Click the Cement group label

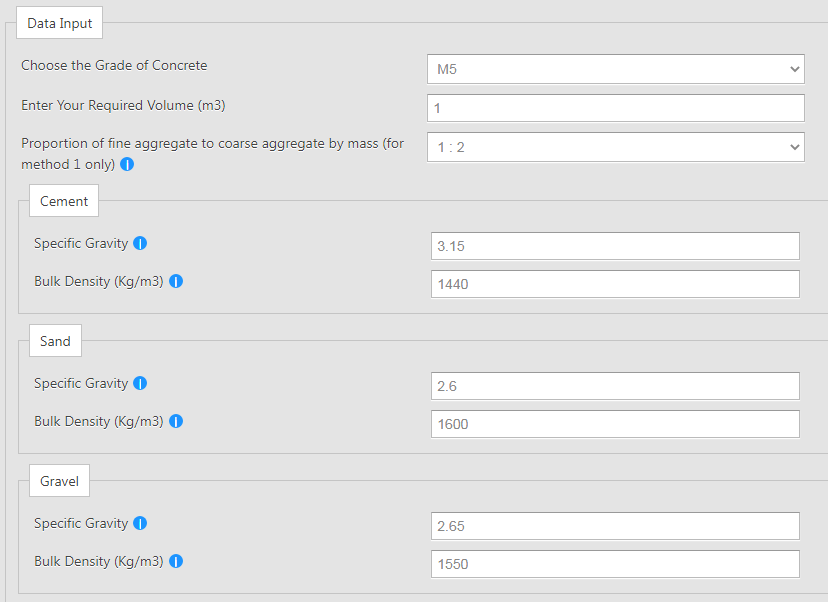click(63, 200)
